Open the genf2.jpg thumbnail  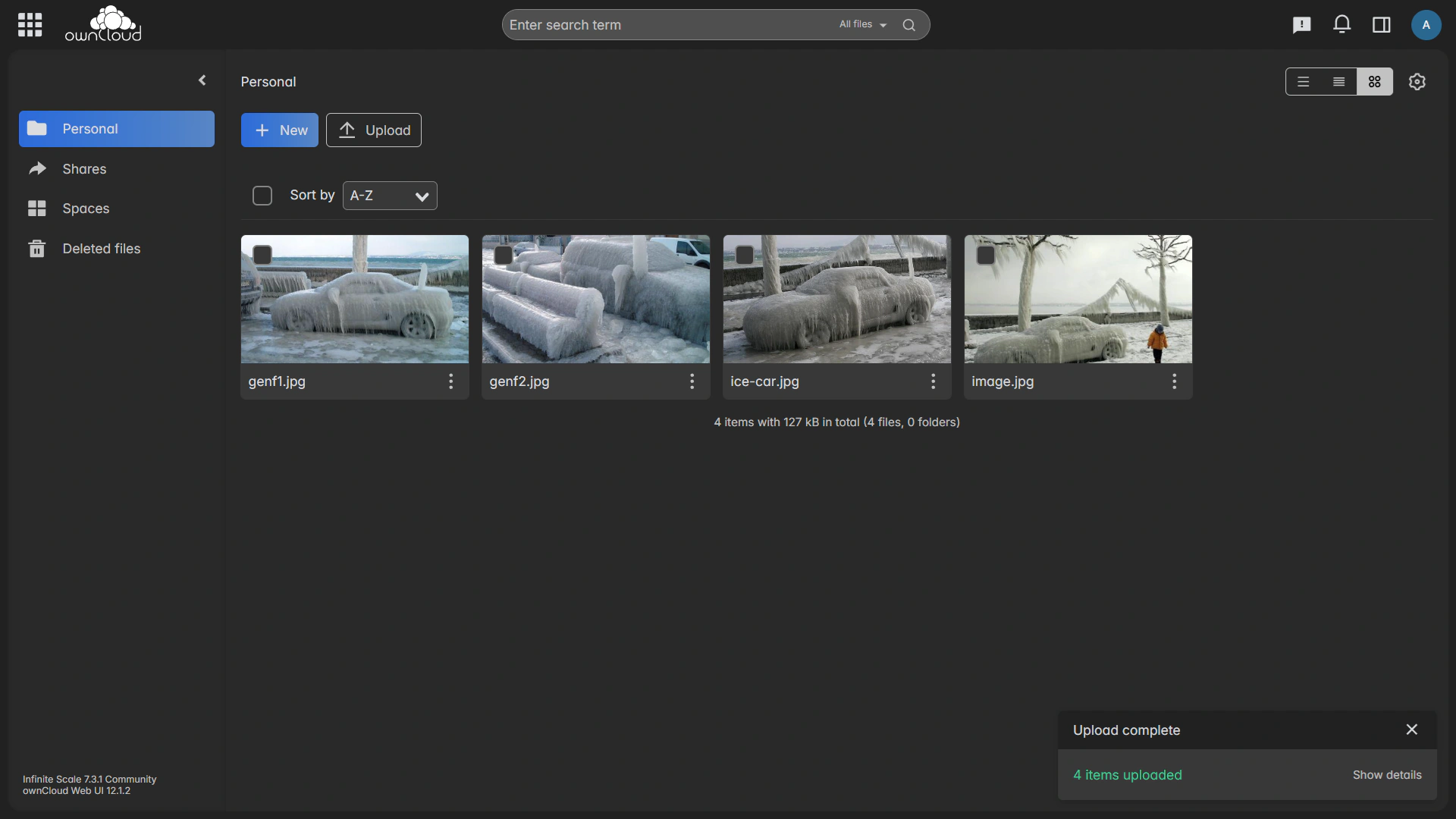tap(595, 300)
